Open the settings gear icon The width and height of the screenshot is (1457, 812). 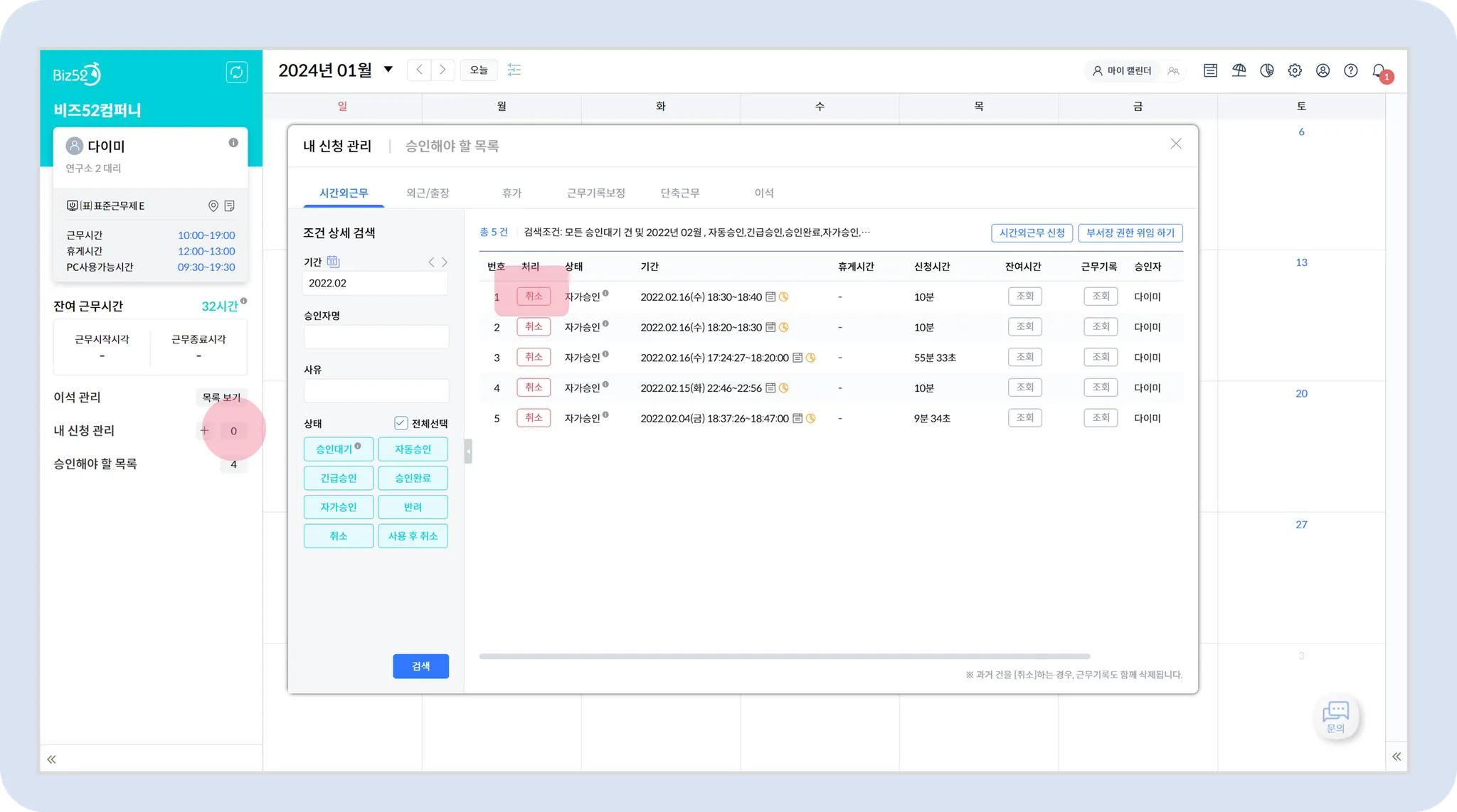(1295, 70)
